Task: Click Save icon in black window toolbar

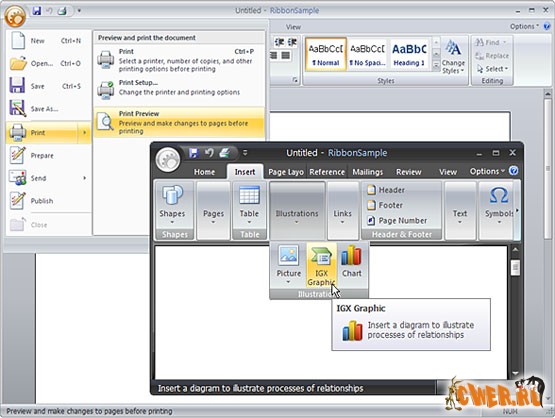Action: click(193, 153)
